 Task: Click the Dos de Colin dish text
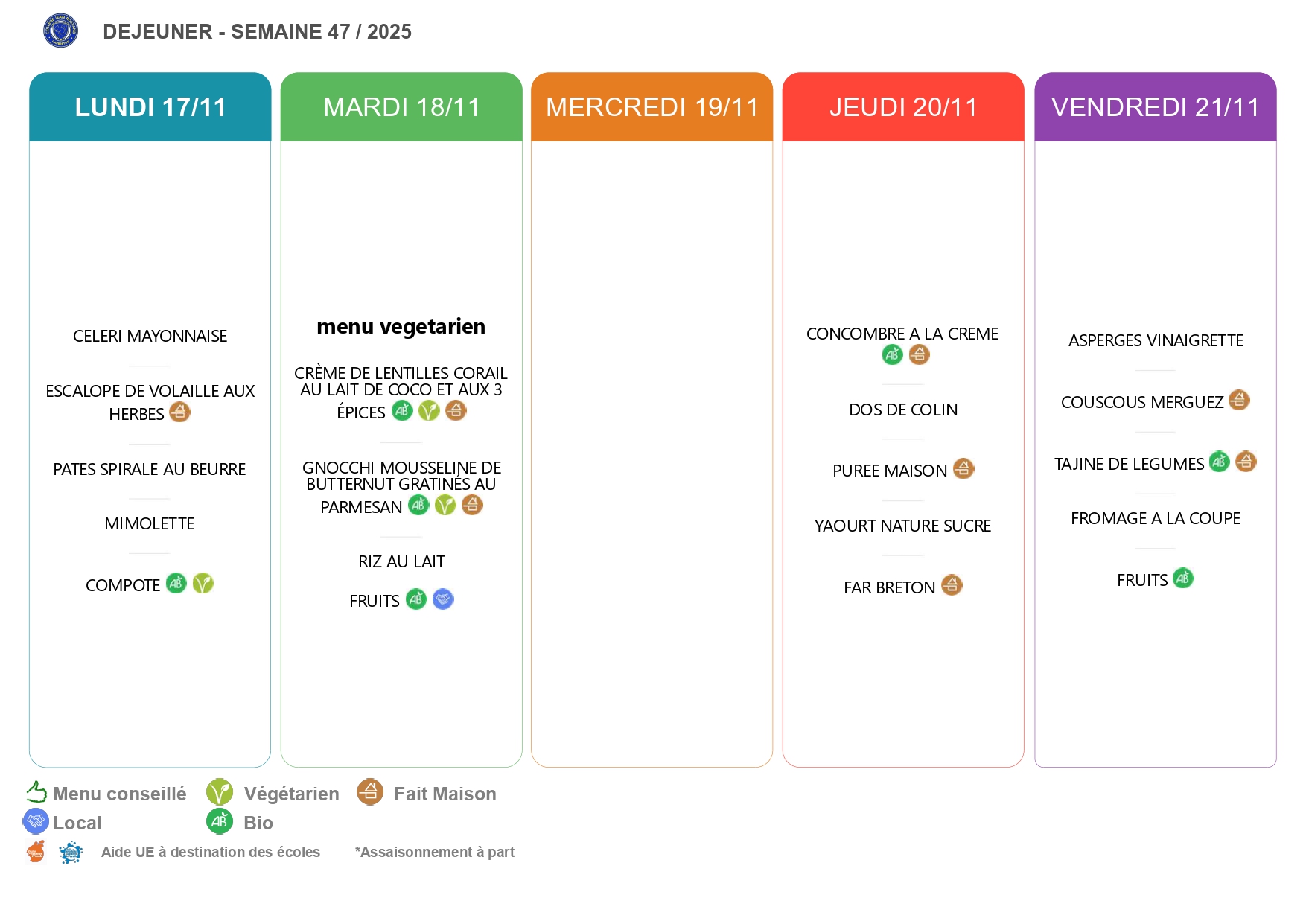point(903,410)
